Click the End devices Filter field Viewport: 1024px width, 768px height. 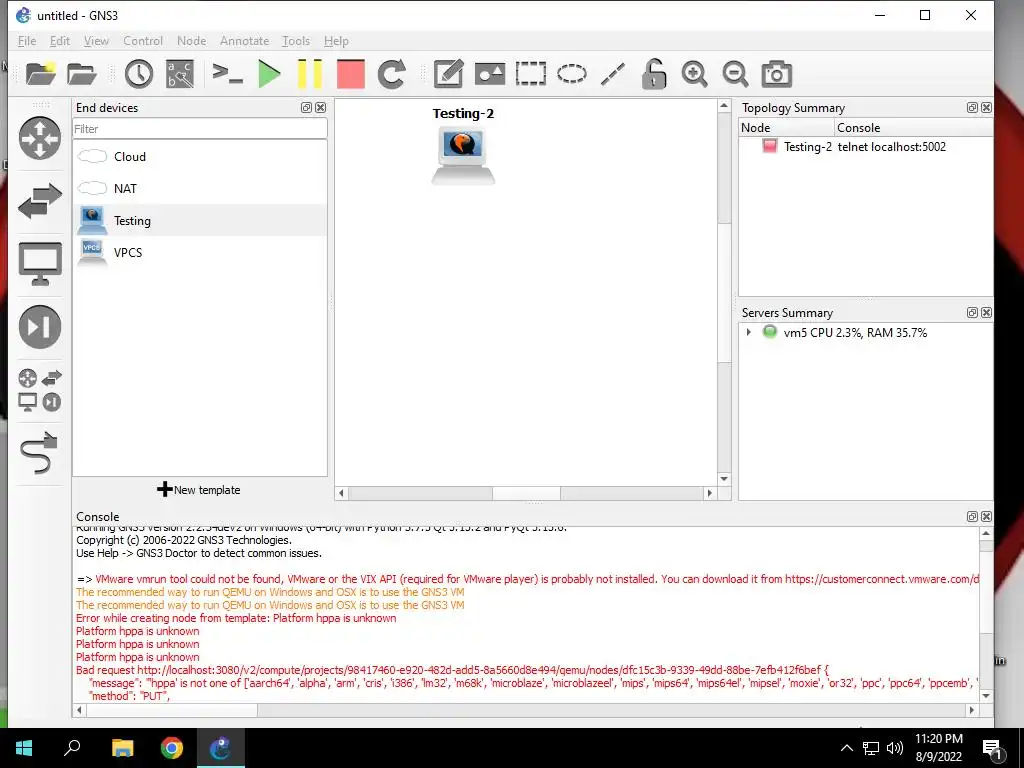point(199,129)
